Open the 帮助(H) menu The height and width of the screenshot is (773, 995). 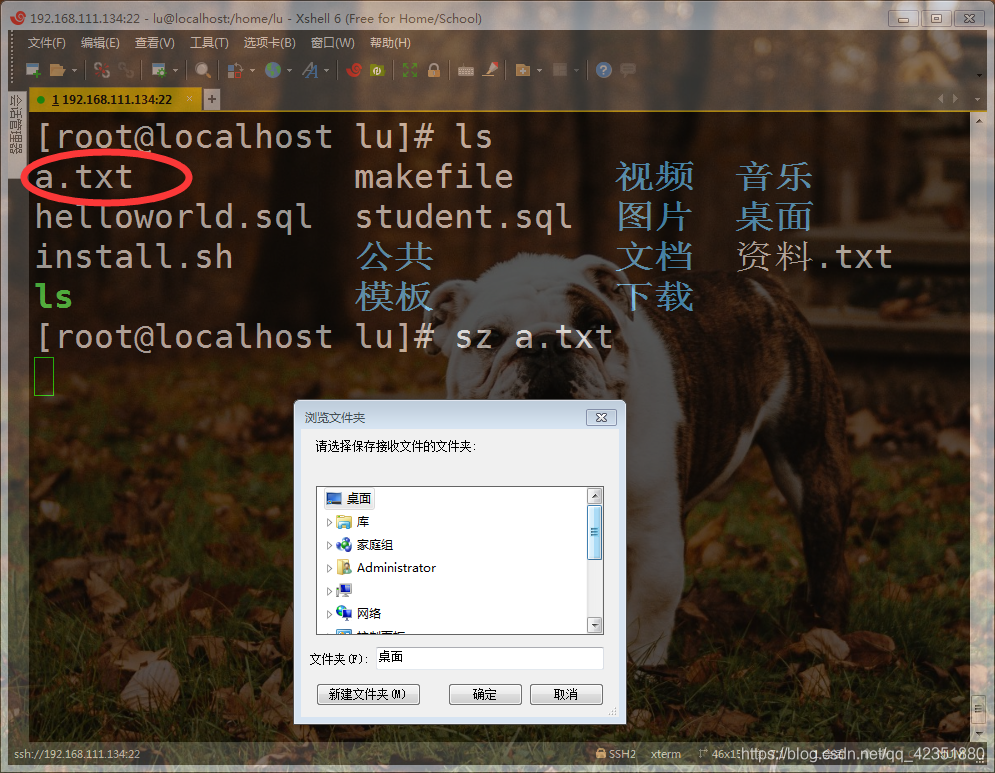tap(390, 43)
